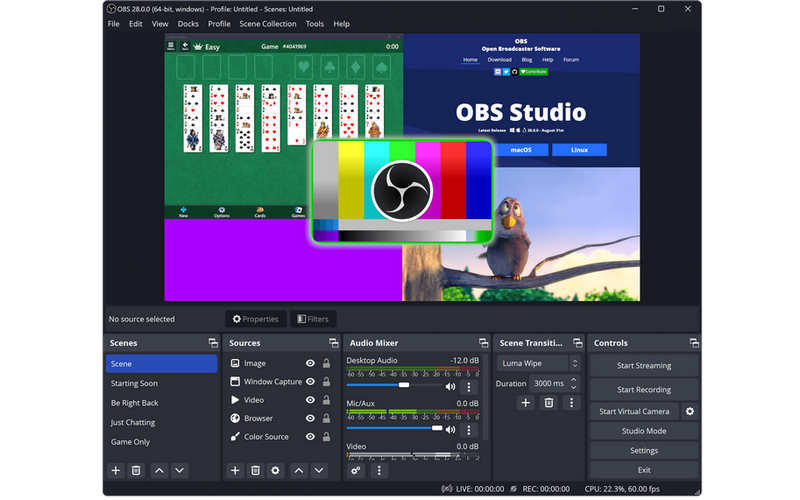Click Start Recording button
Screen dimensions: 800x500
tap(643, 390)
